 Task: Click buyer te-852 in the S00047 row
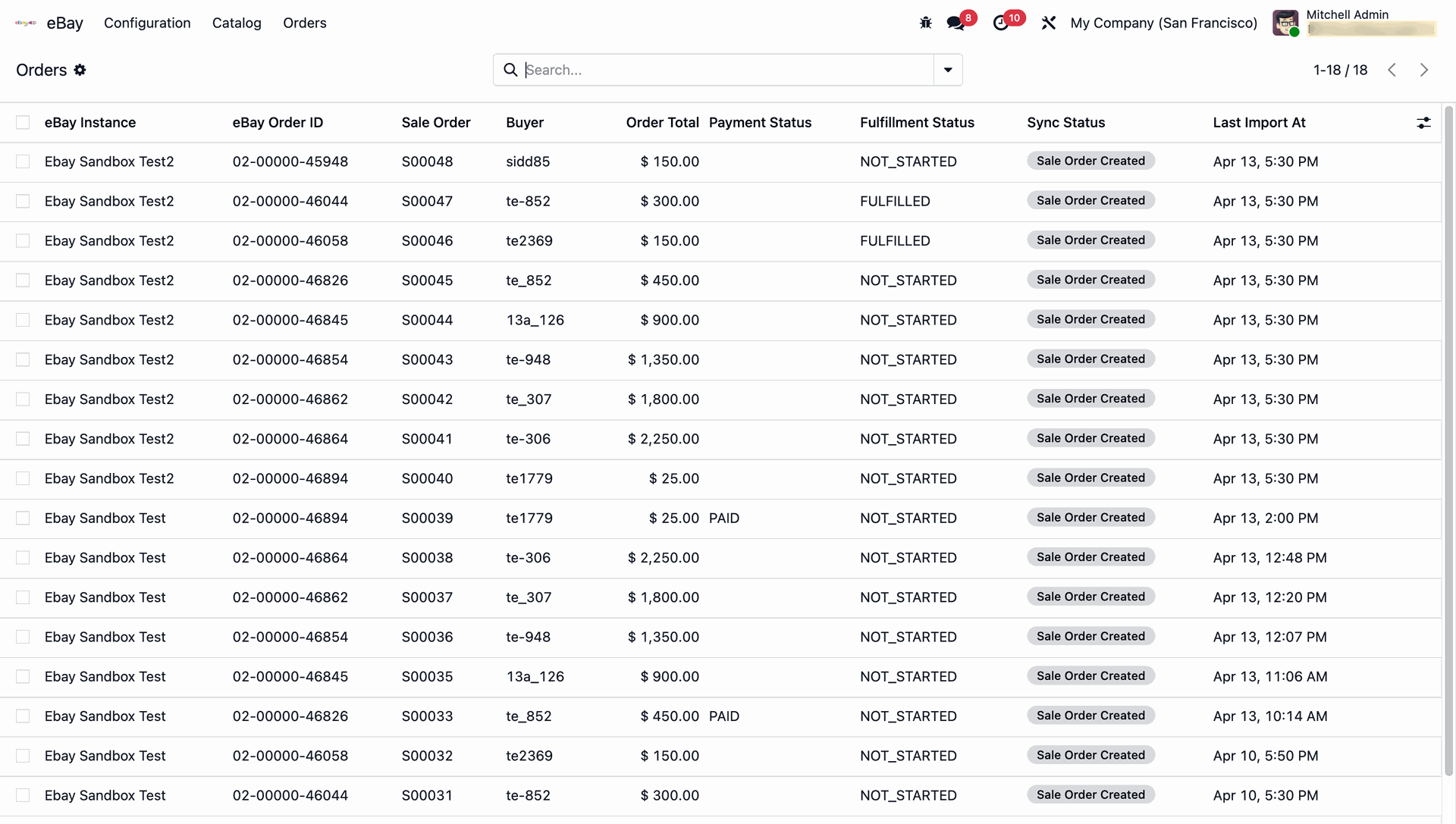[528, 201]
